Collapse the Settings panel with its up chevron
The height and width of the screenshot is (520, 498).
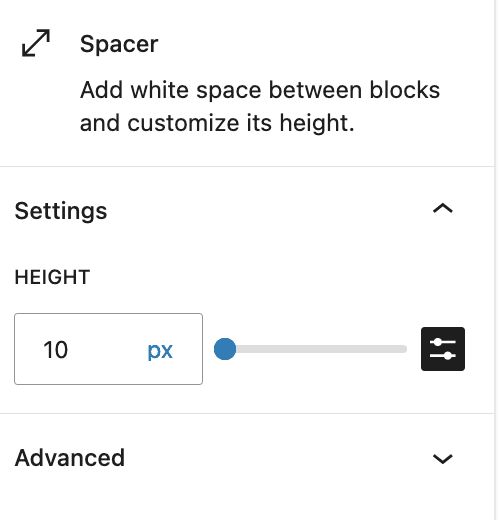click(443, 209)
